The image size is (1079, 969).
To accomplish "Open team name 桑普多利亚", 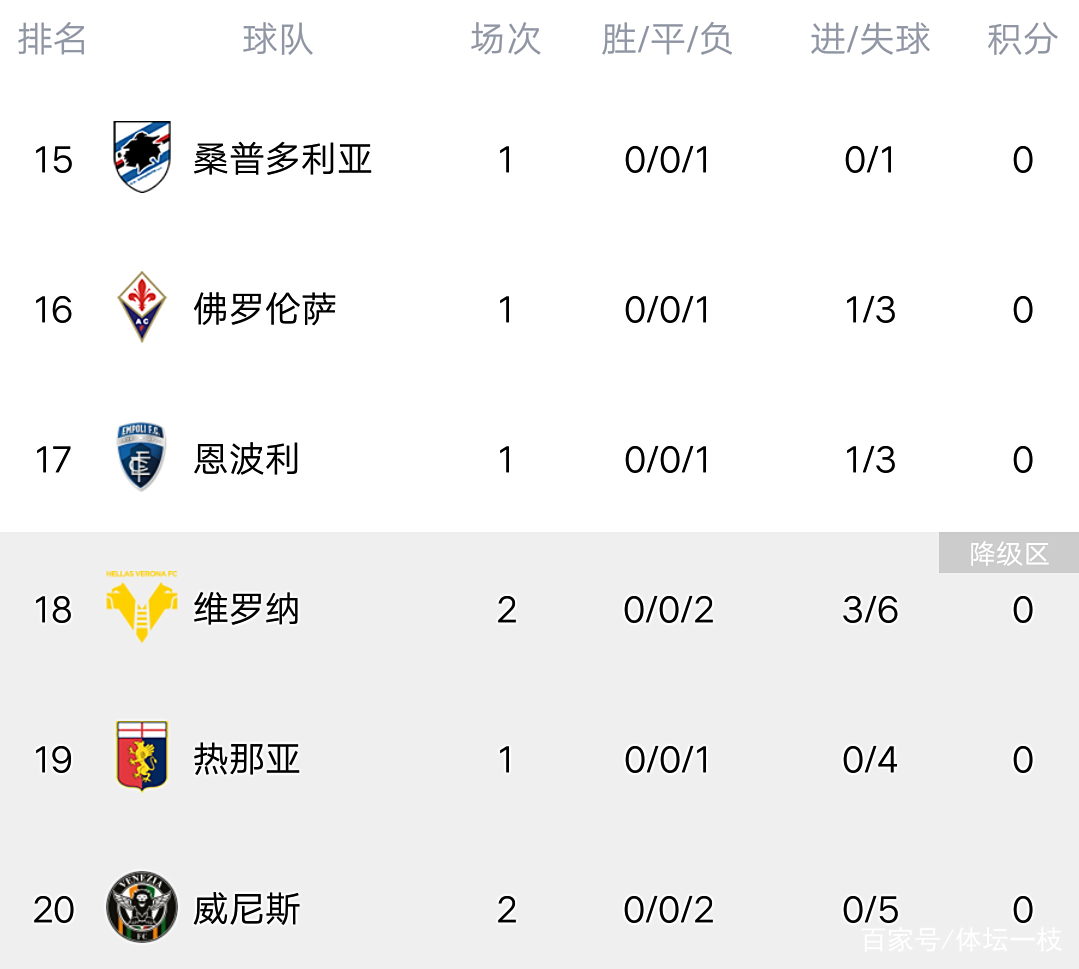I will pos(282,159).
